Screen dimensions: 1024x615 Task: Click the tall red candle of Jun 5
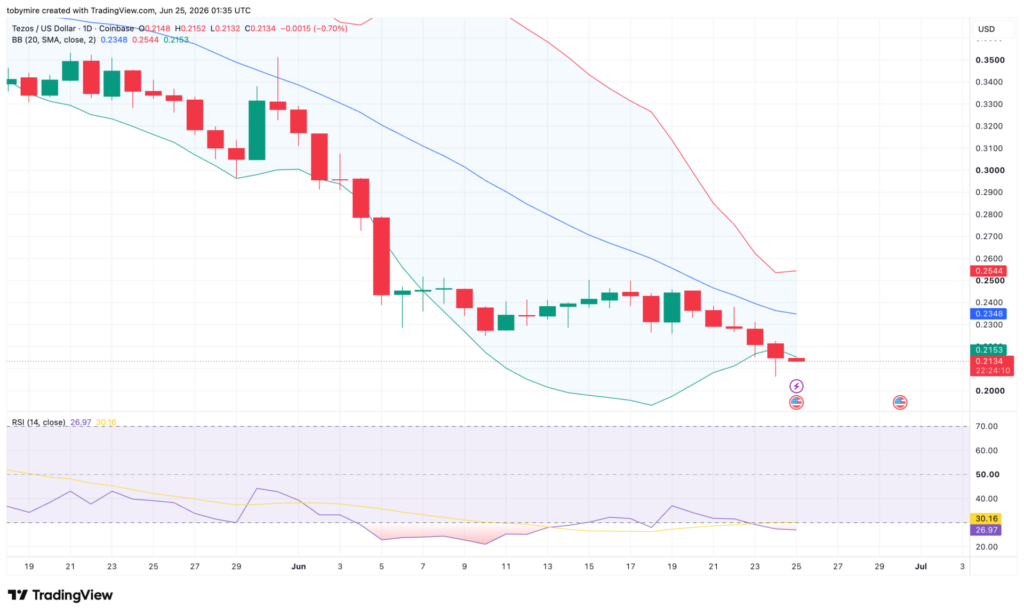tap(381, 256)
